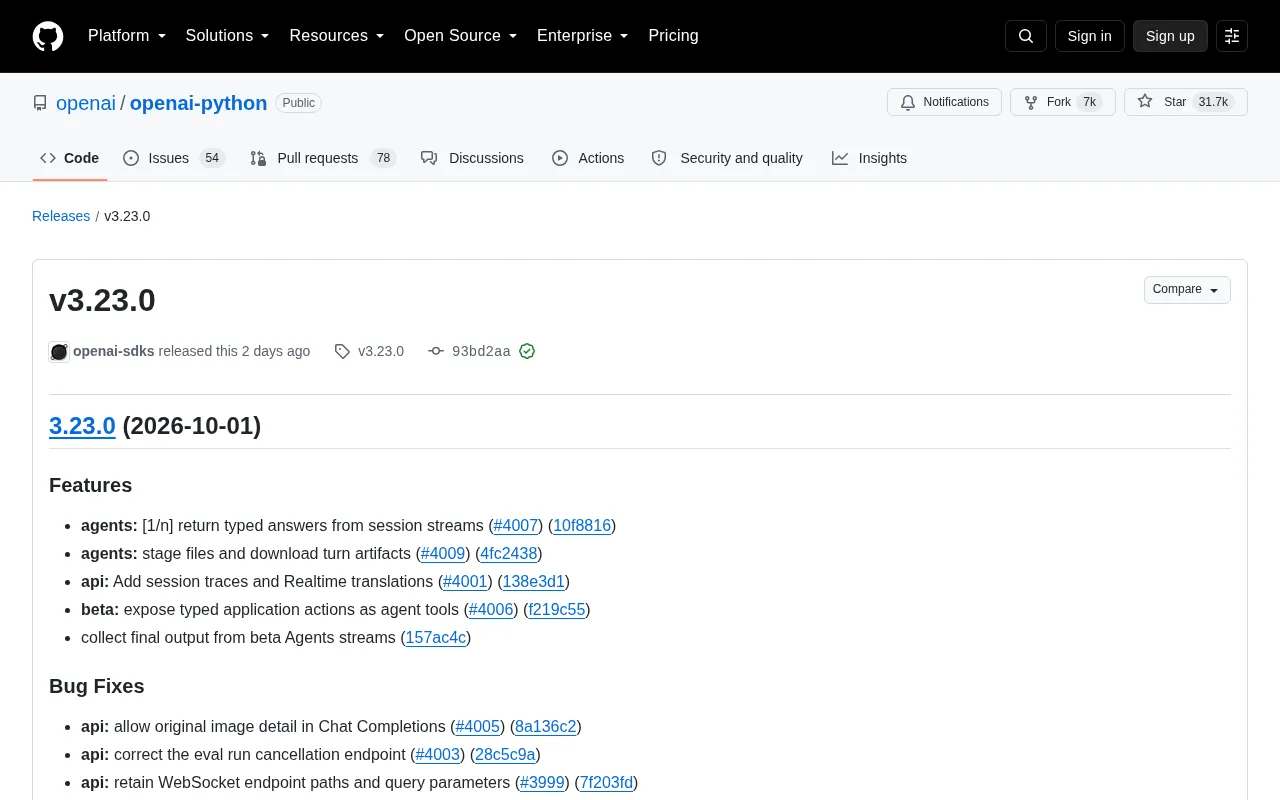Open the Issues tab
This screenshot has height=800, width=1280.
pos(174,158)
